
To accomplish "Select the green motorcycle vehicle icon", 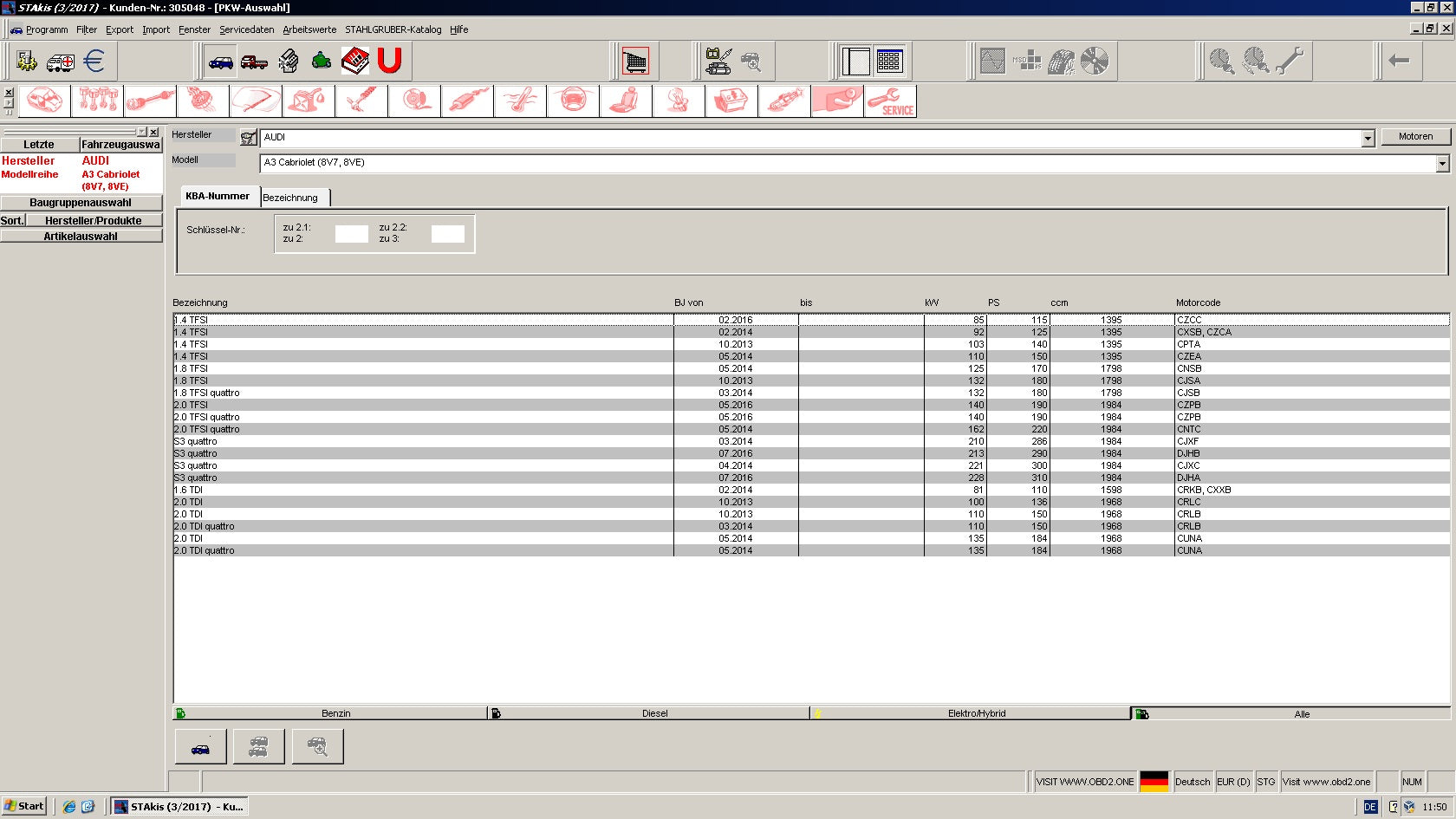I will pyautogui.click(x=322, y=62).
